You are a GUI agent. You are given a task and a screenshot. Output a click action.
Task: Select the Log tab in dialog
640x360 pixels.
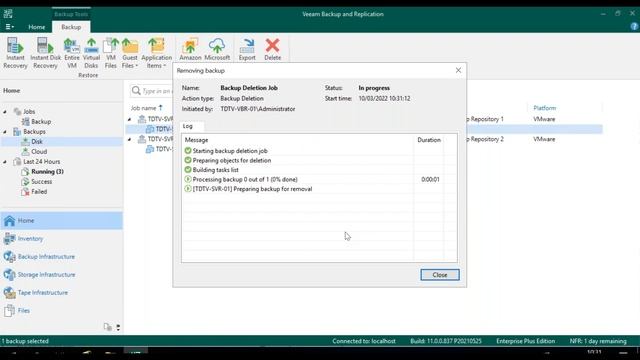188,126
